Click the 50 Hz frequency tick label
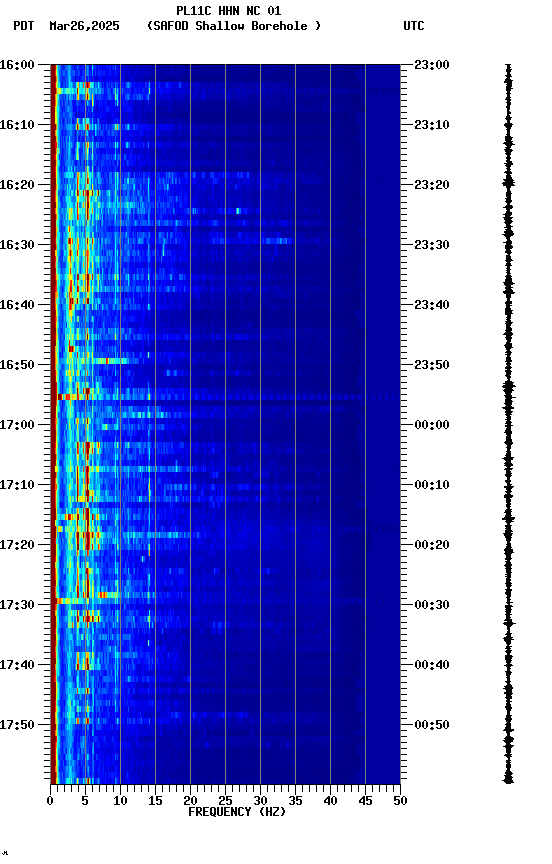Image resolution: width=552 pixels, height=864 pixels. click(x=401, y=801)
